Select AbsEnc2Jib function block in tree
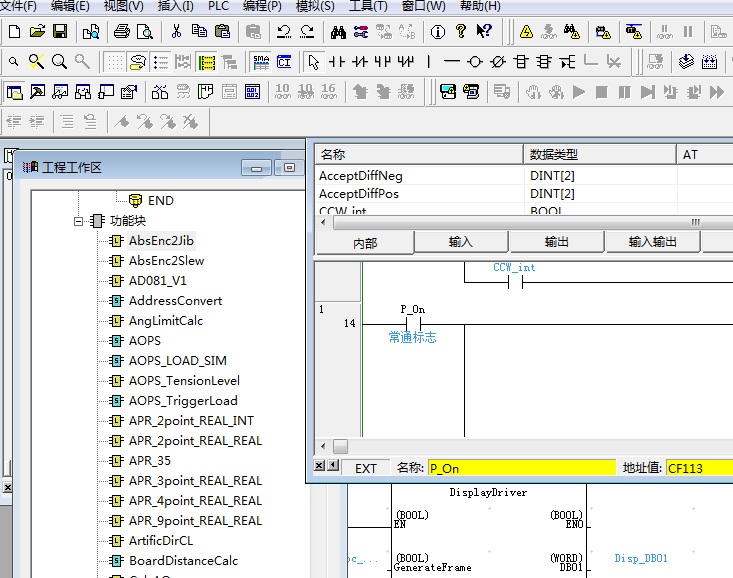This screenshot has height=578, width=733. 161,241
